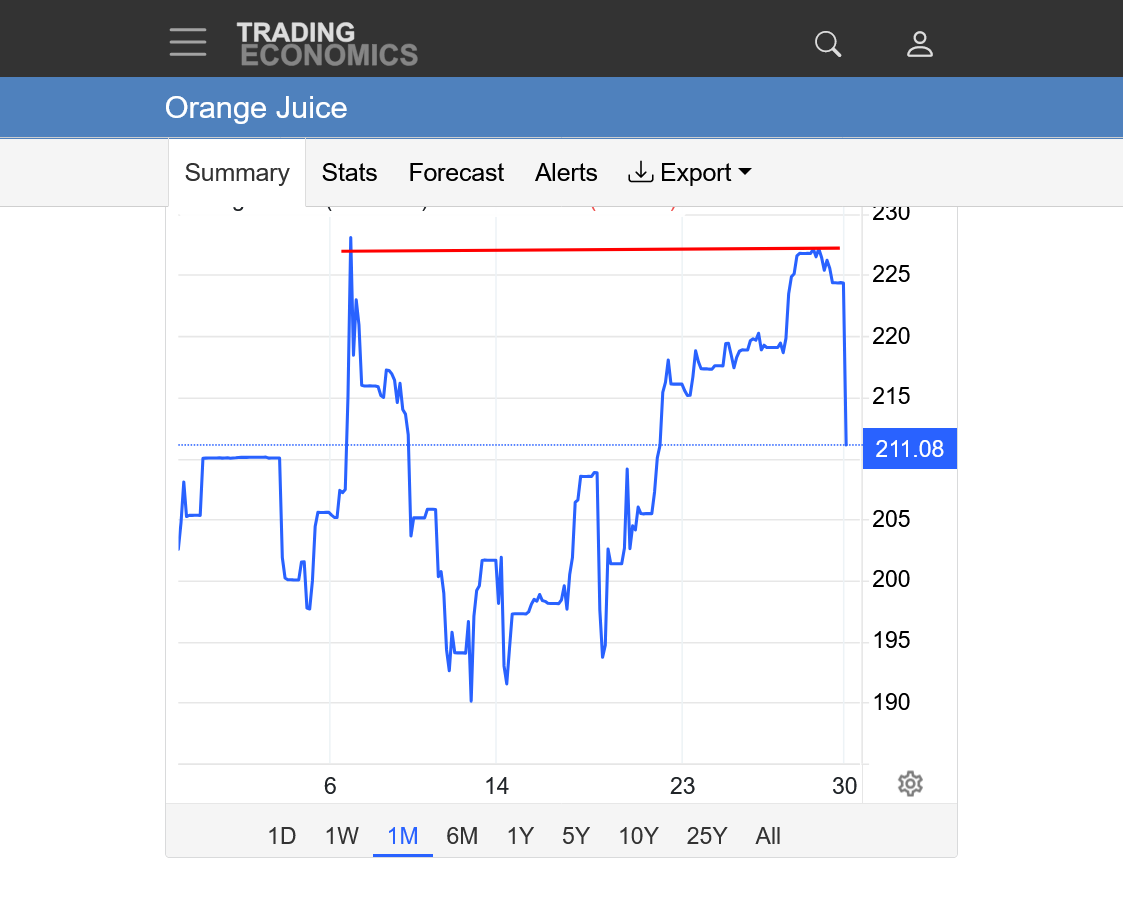Open the Forecast tab
Viewport: 1123px width, 901px height.
tap(456, 173)
